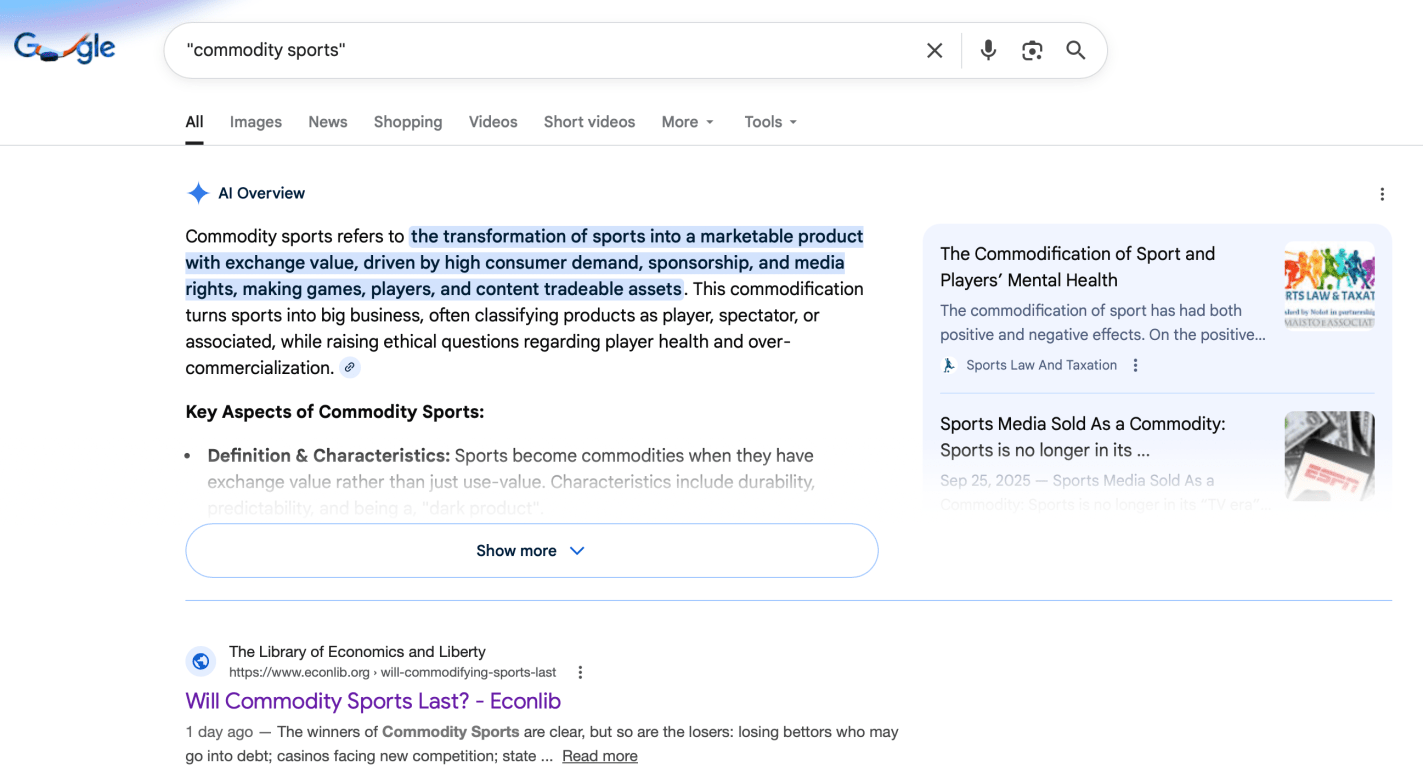Image resolution: width=1423 pixels, height=782 pixels.
Task: Clear the search box with X icon
Action: [934, 50]
